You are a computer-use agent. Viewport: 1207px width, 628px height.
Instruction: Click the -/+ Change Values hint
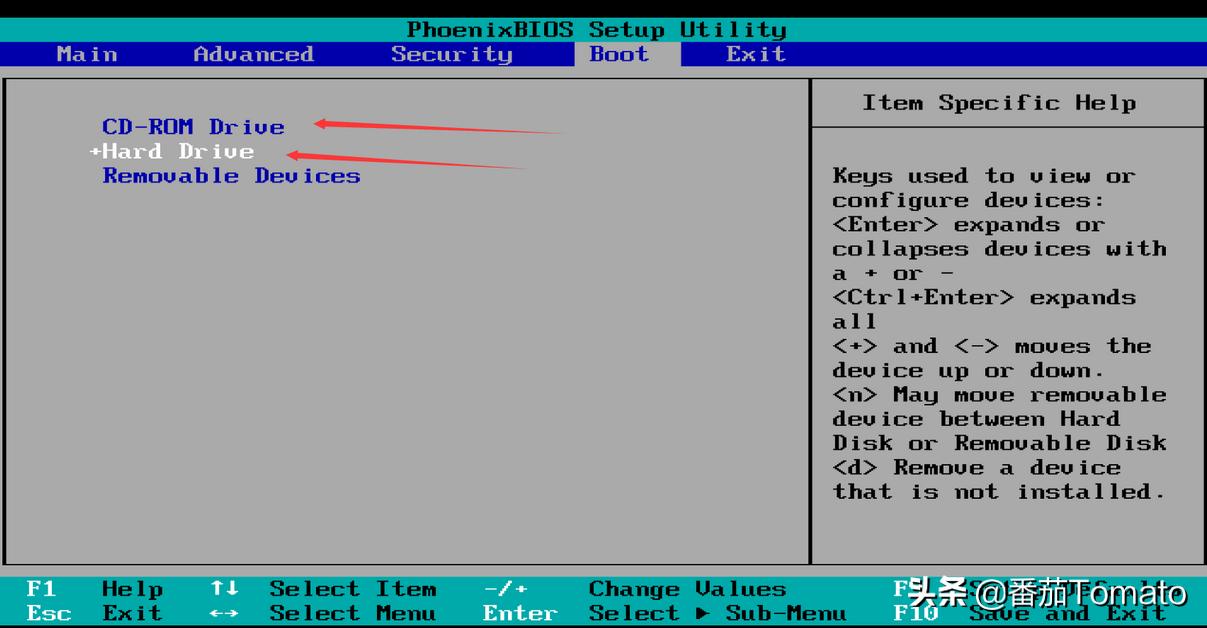click(635, 589)
